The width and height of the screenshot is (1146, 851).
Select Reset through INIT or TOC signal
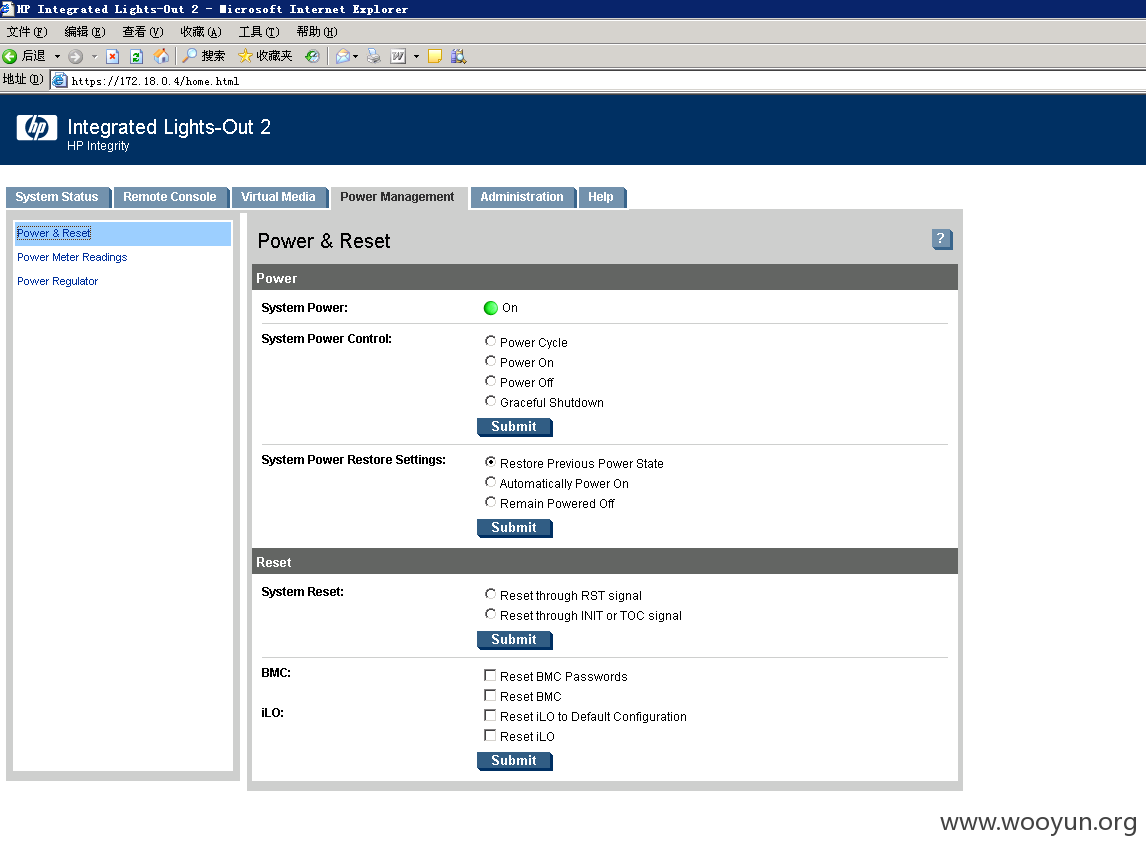pos(490,614)
